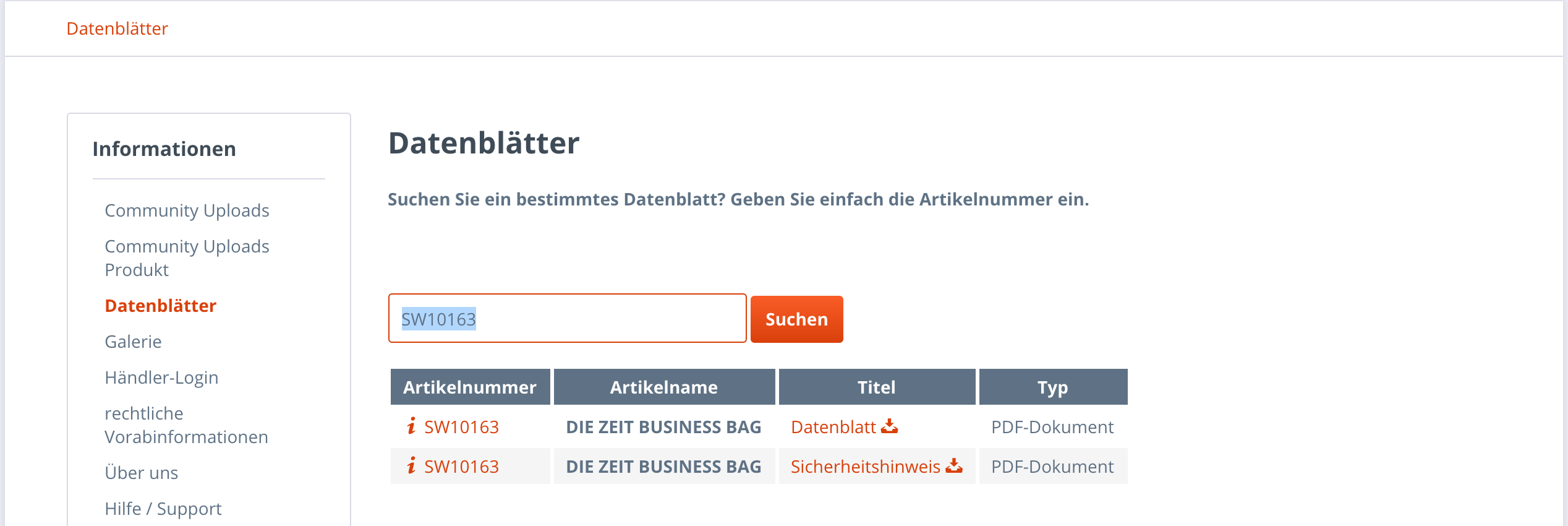Viewport: 1568px width, 526px height.
Task: Click download icon next to Sicherheitshinweis
Action: click(x=954, y=465)
